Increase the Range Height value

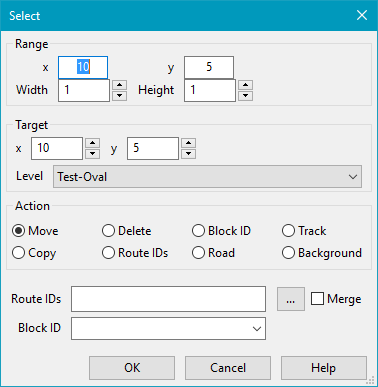tap(245, 85)
